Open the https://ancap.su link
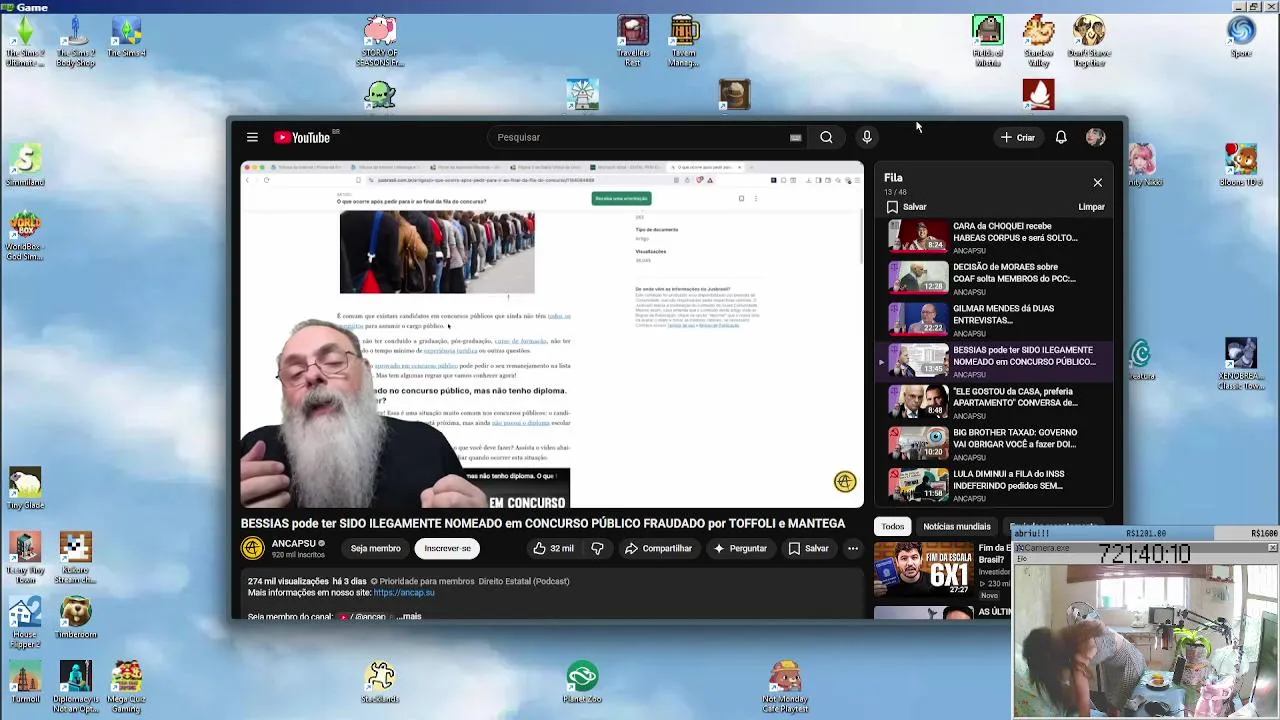Viewport: 1280px width, 720px height. [x=404, y=593]
